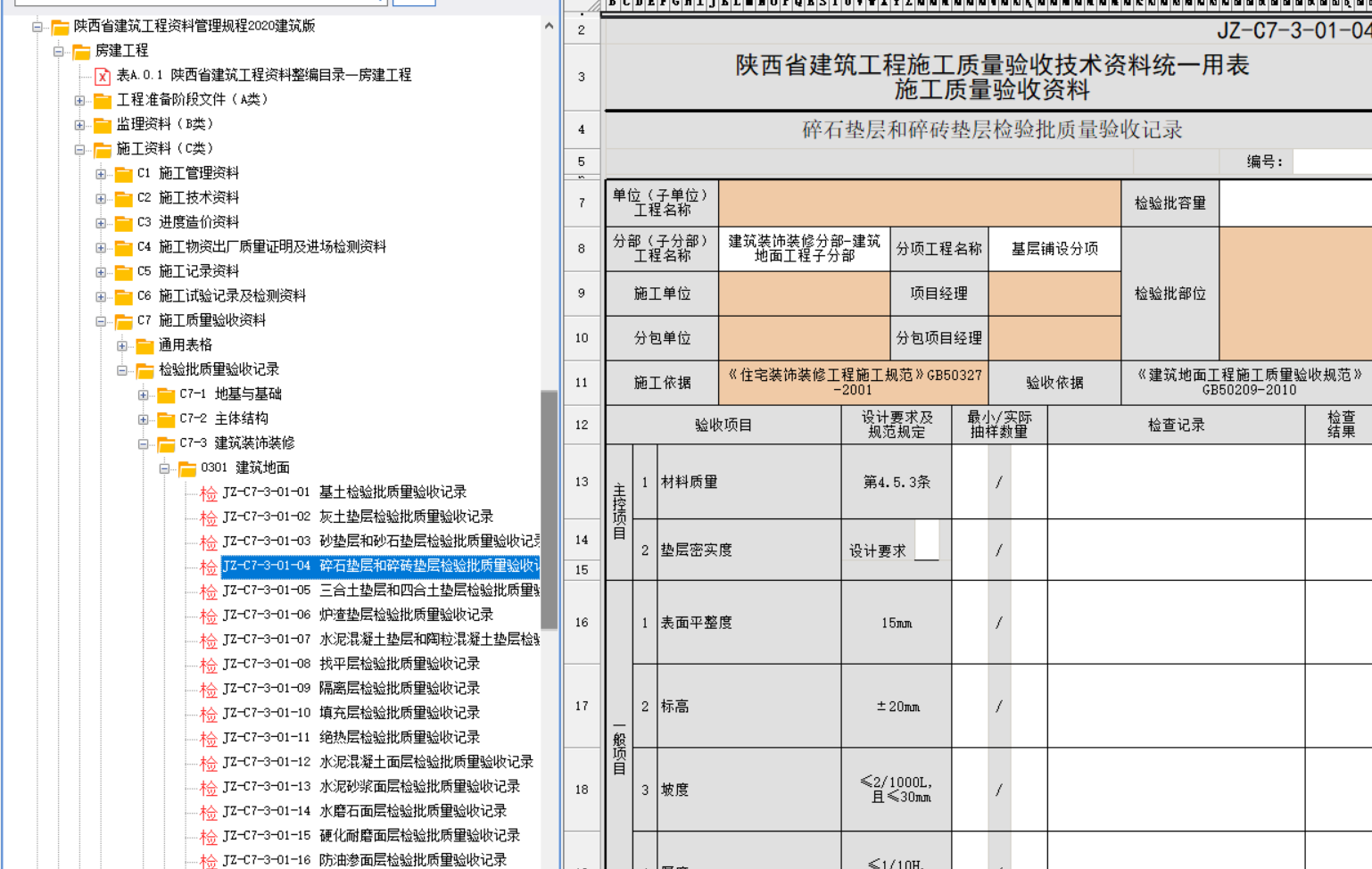The height and width of the screenshot is (869, 1372).
Task: Click the 检验批质量验收记录 folder icon
Action: (145, 370)
